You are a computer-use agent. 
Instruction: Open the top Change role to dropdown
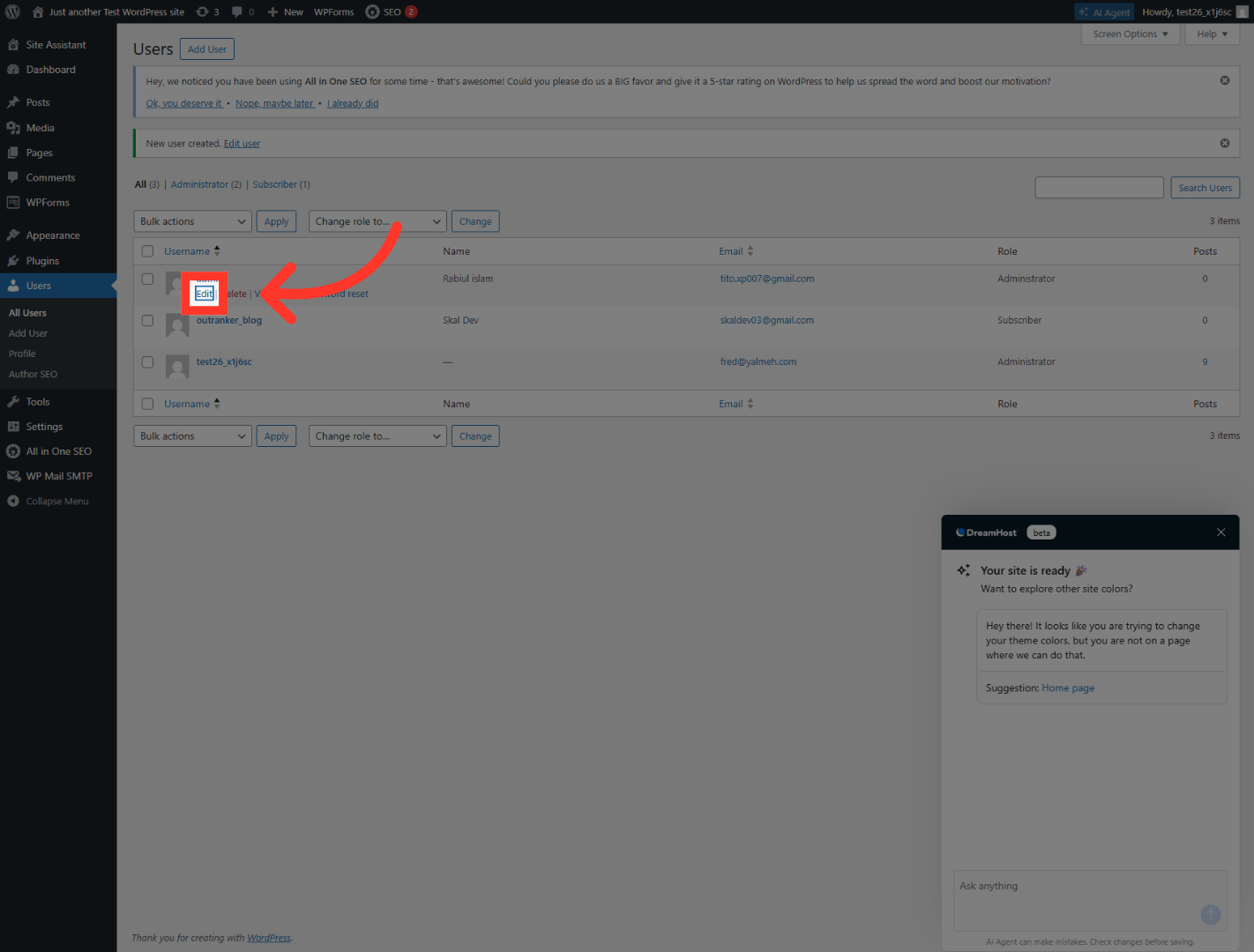[x=377, y=221]
